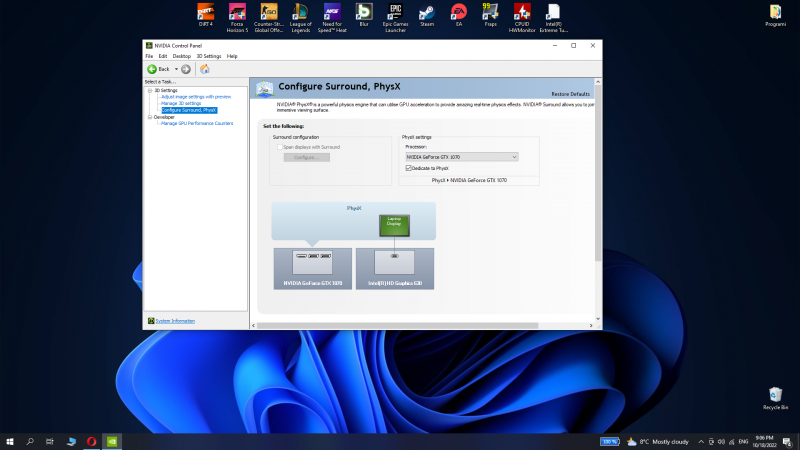Open League of Legends desktop shortcut
800x450 pixels.
pos(301,18)
